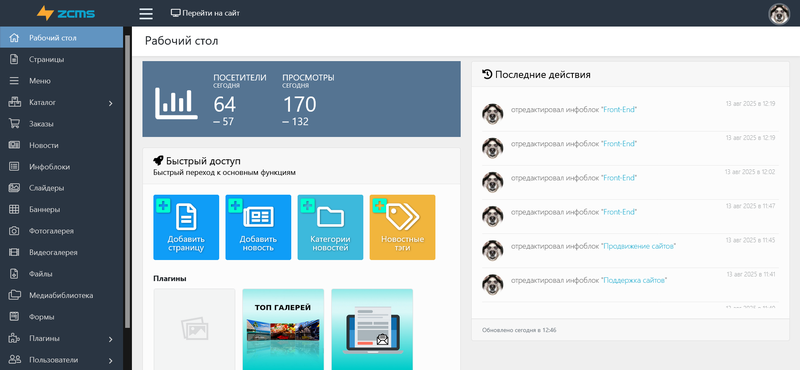Click the sidebar vertical scrollbar
The image size is (800, 370).
coord(128,189)
